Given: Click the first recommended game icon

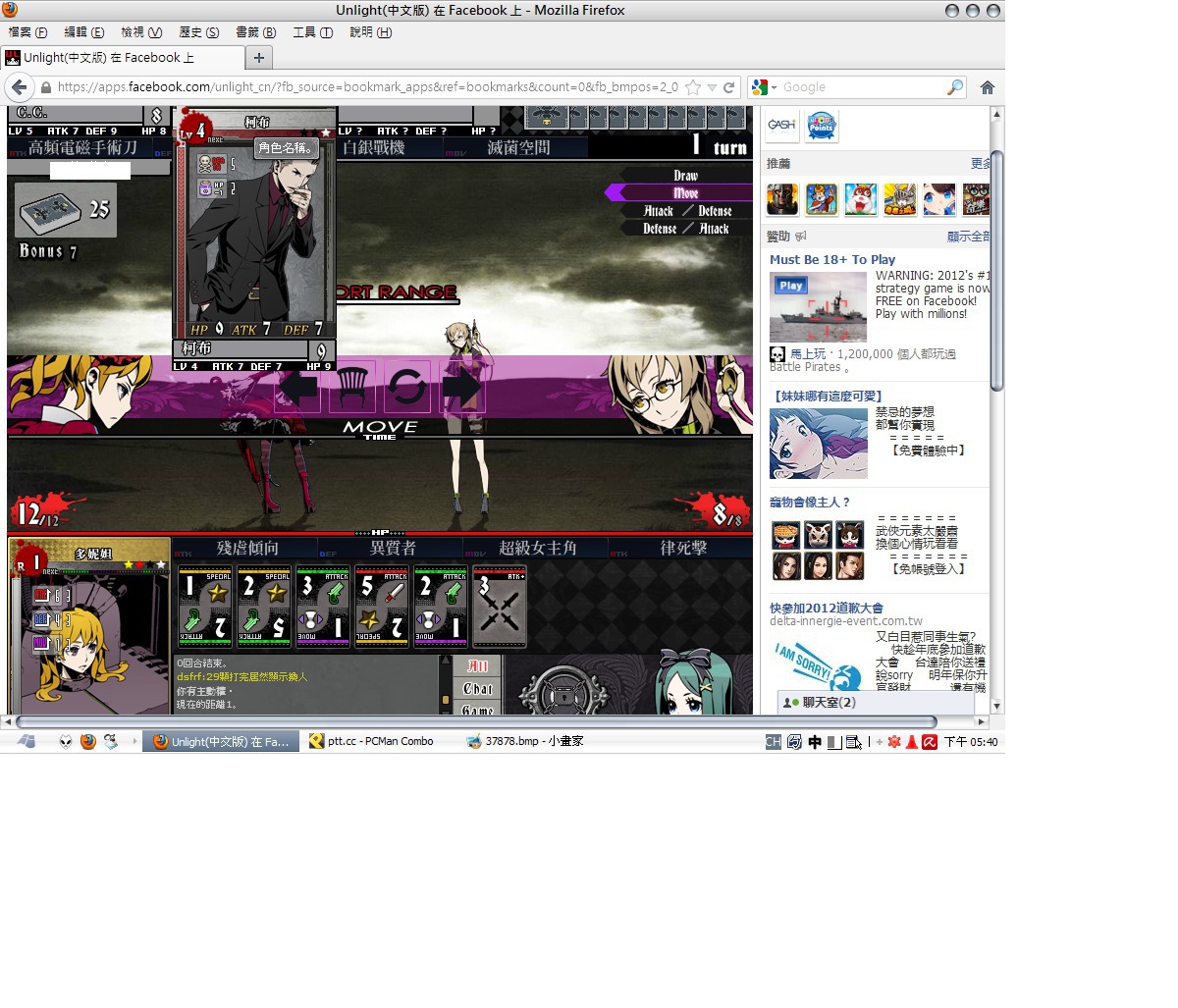Looking at the screenshot, I should (x=782, y=199).
